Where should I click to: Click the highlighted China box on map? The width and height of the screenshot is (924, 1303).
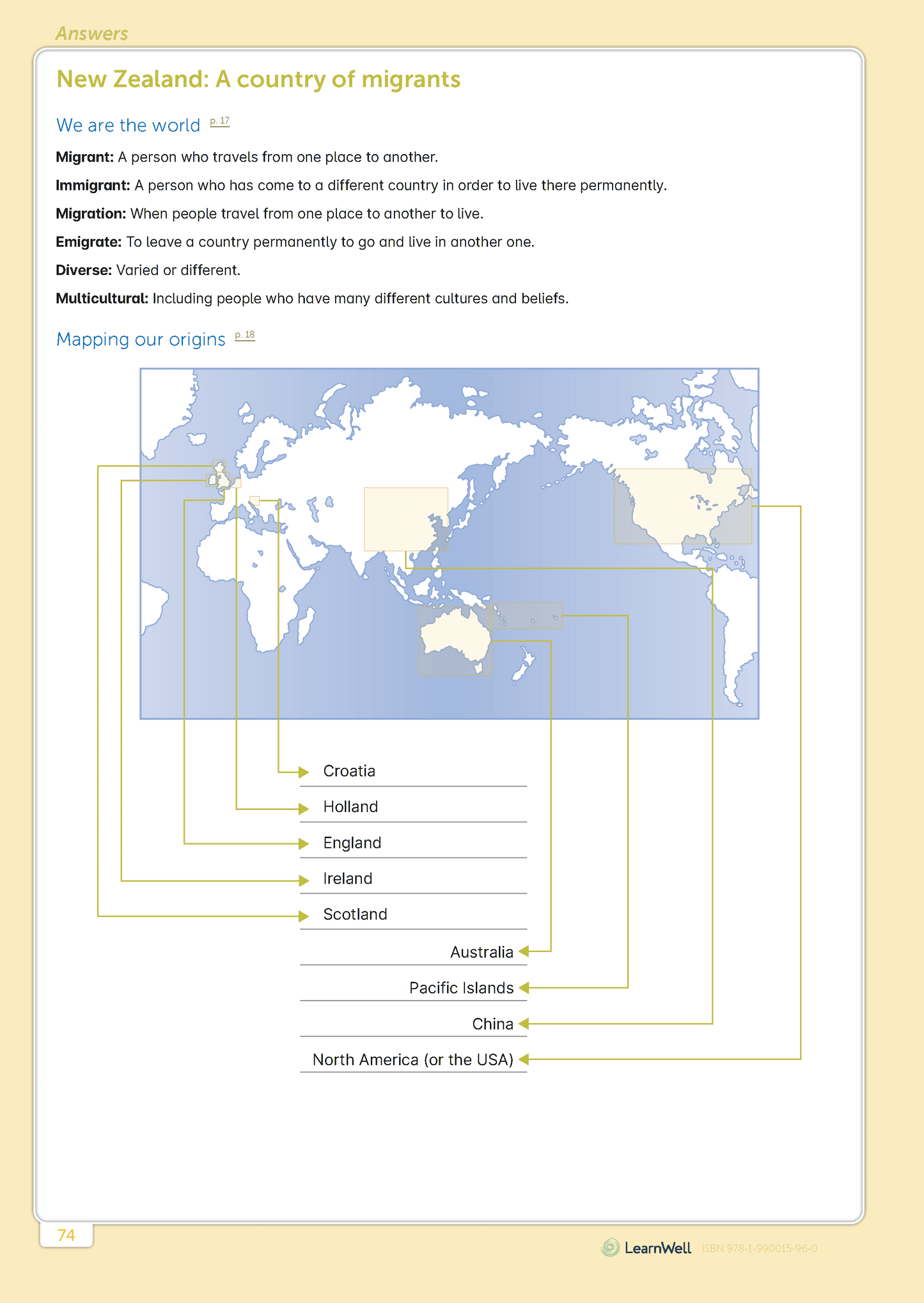pos(406,519)
